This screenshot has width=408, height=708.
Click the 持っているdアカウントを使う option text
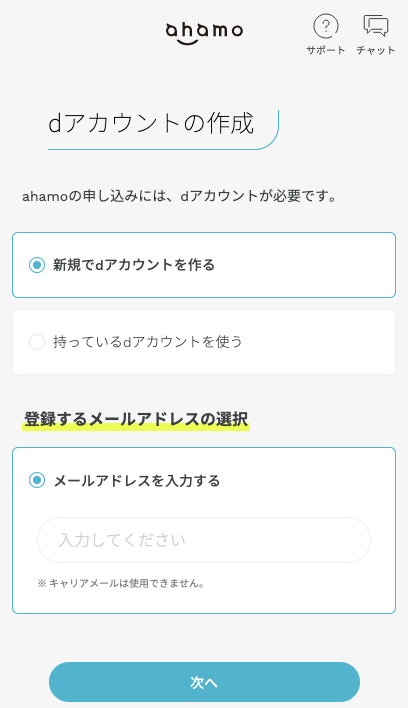pos(148,342)
